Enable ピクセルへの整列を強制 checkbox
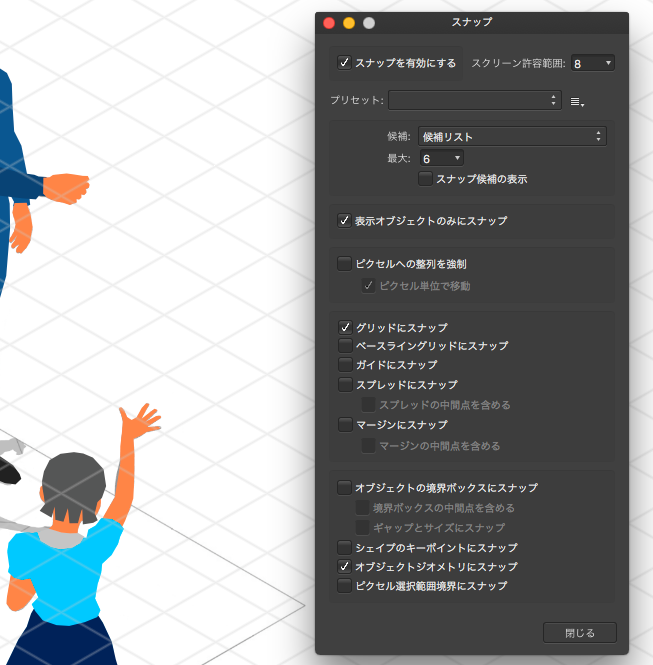 click(344, 263)
